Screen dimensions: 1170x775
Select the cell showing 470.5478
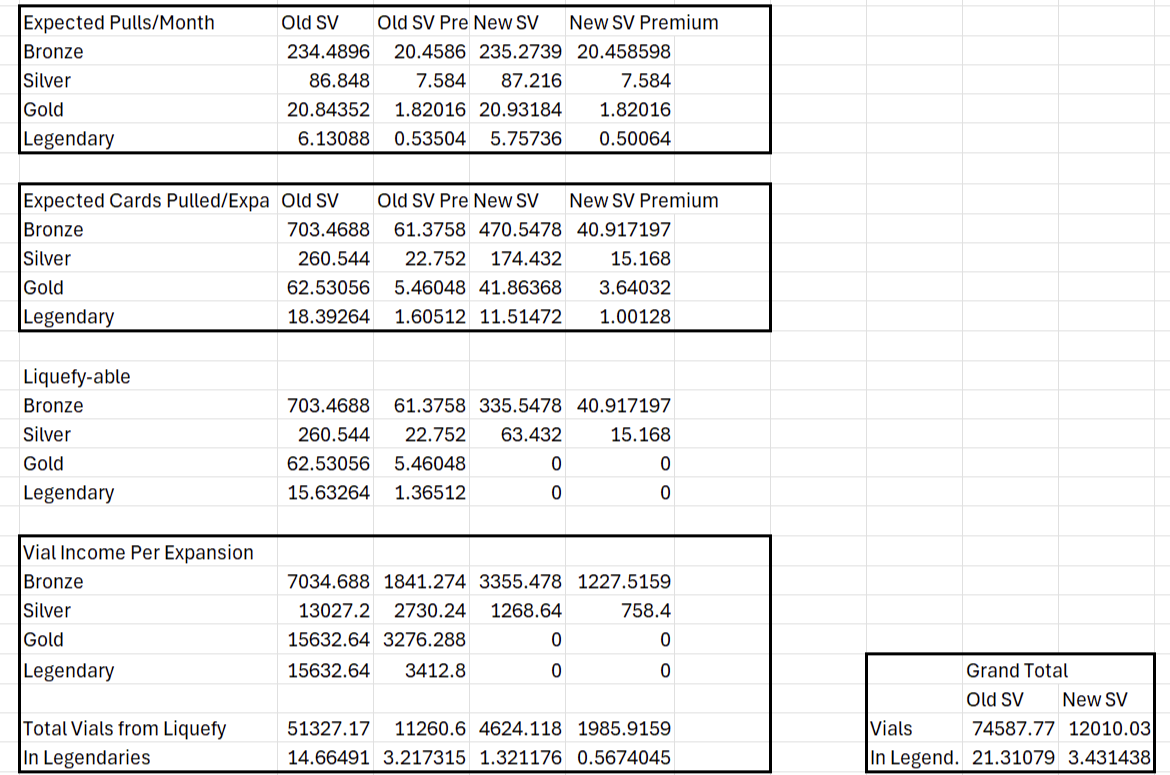[x=518, y=230]
